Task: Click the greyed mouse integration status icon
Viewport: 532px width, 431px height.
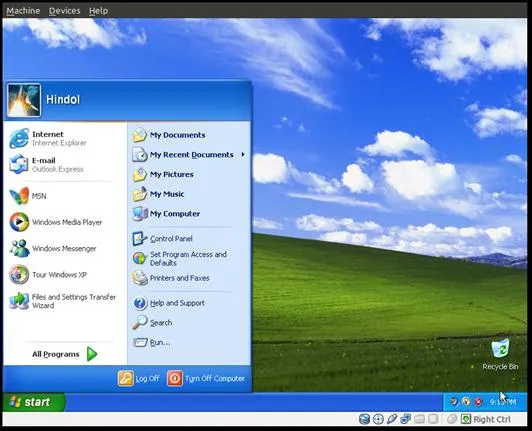Action: click(x=452, y=419)
